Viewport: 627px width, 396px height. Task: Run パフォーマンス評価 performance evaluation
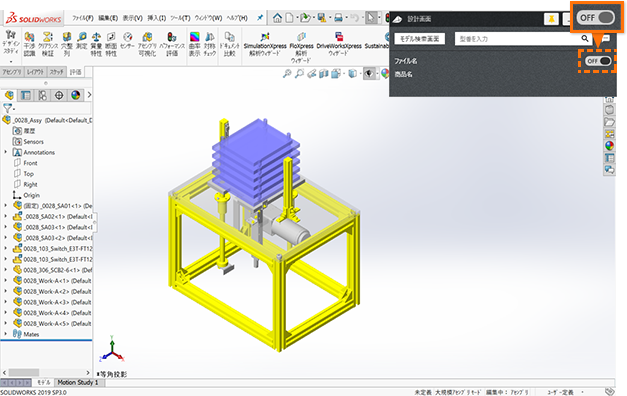(x=172, y=44)
